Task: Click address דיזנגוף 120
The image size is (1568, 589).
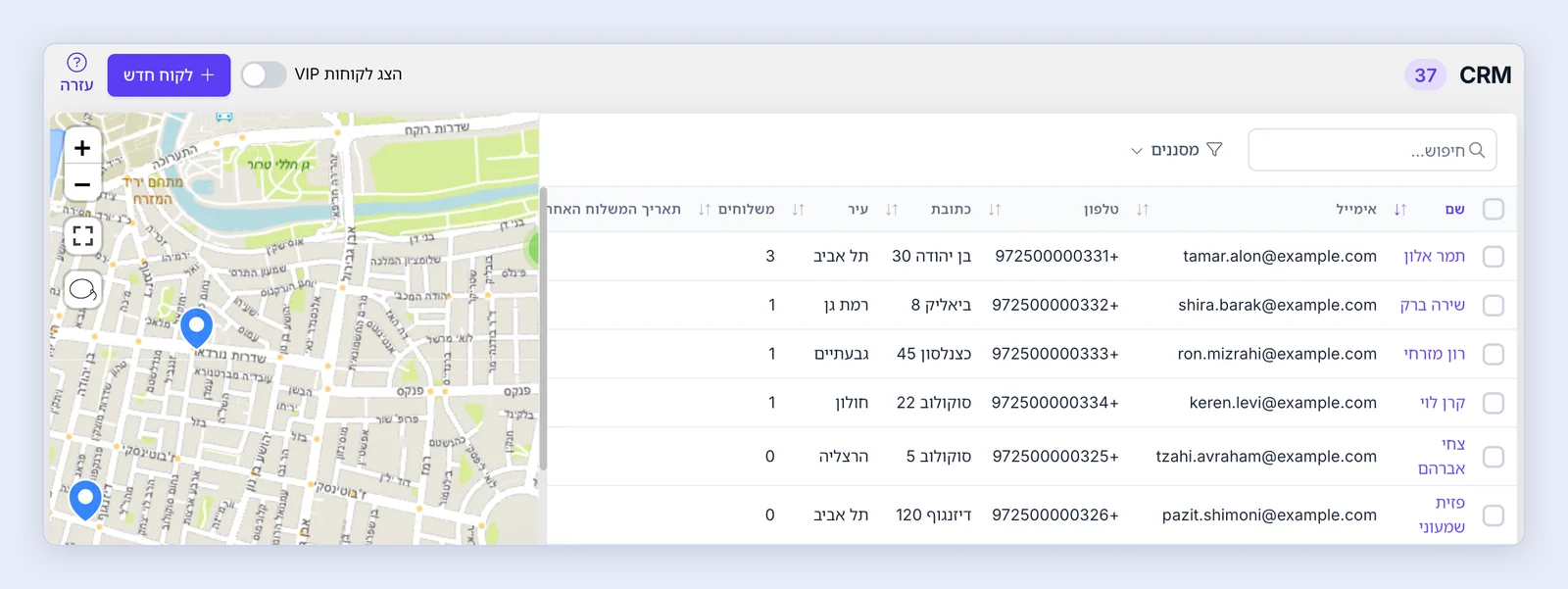Action: click(933, 515)
